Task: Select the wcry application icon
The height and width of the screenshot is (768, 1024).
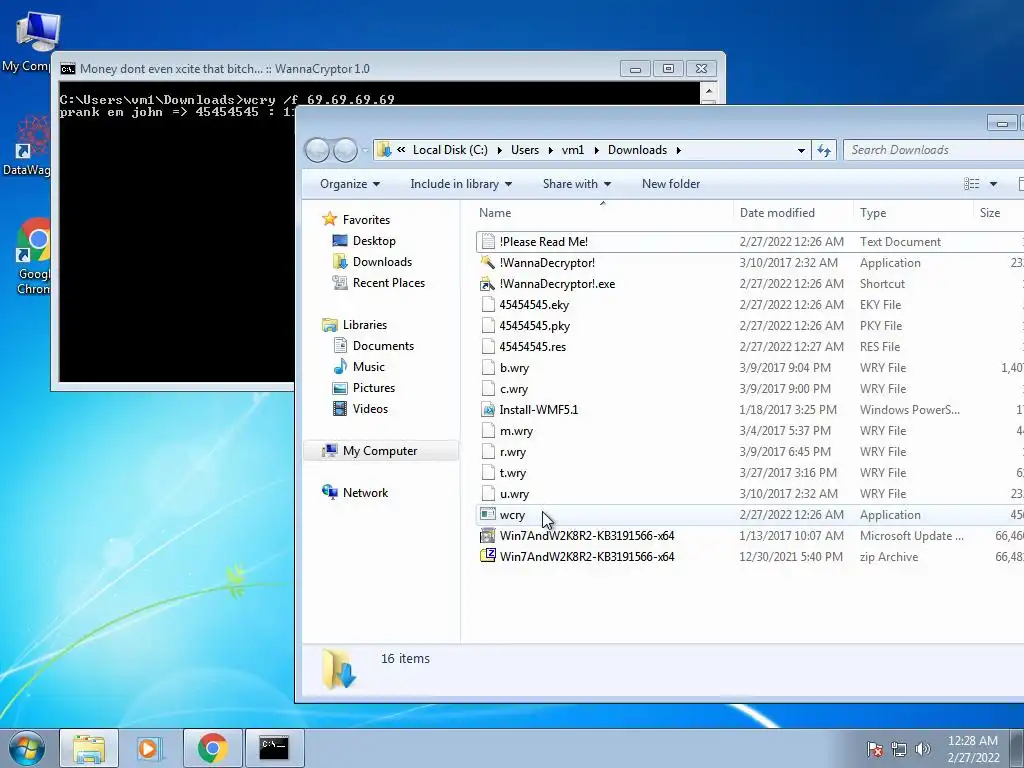Action: tap(488, 515)
